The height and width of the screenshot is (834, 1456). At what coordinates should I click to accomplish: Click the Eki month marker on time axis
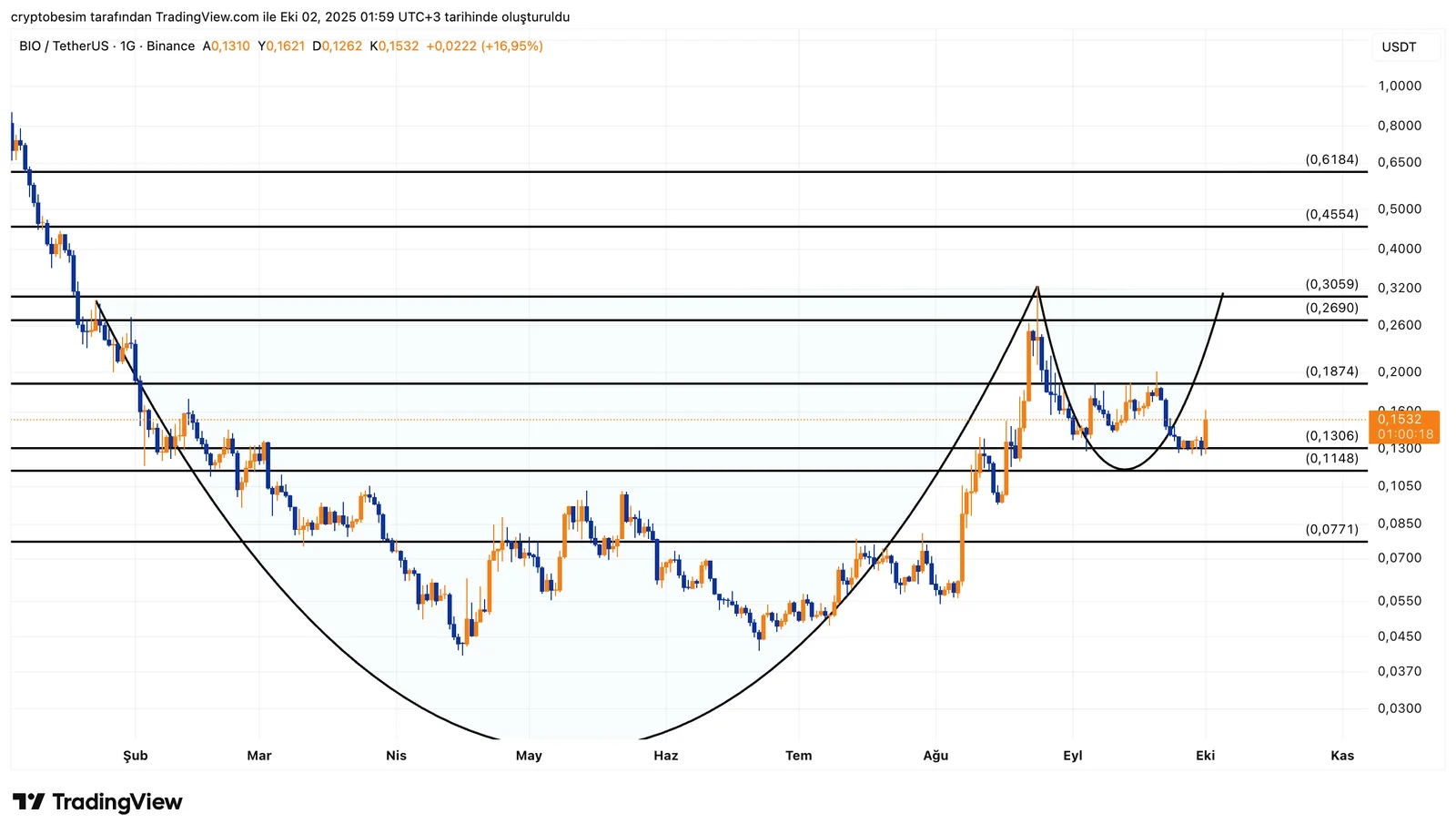coord(1206,756)
